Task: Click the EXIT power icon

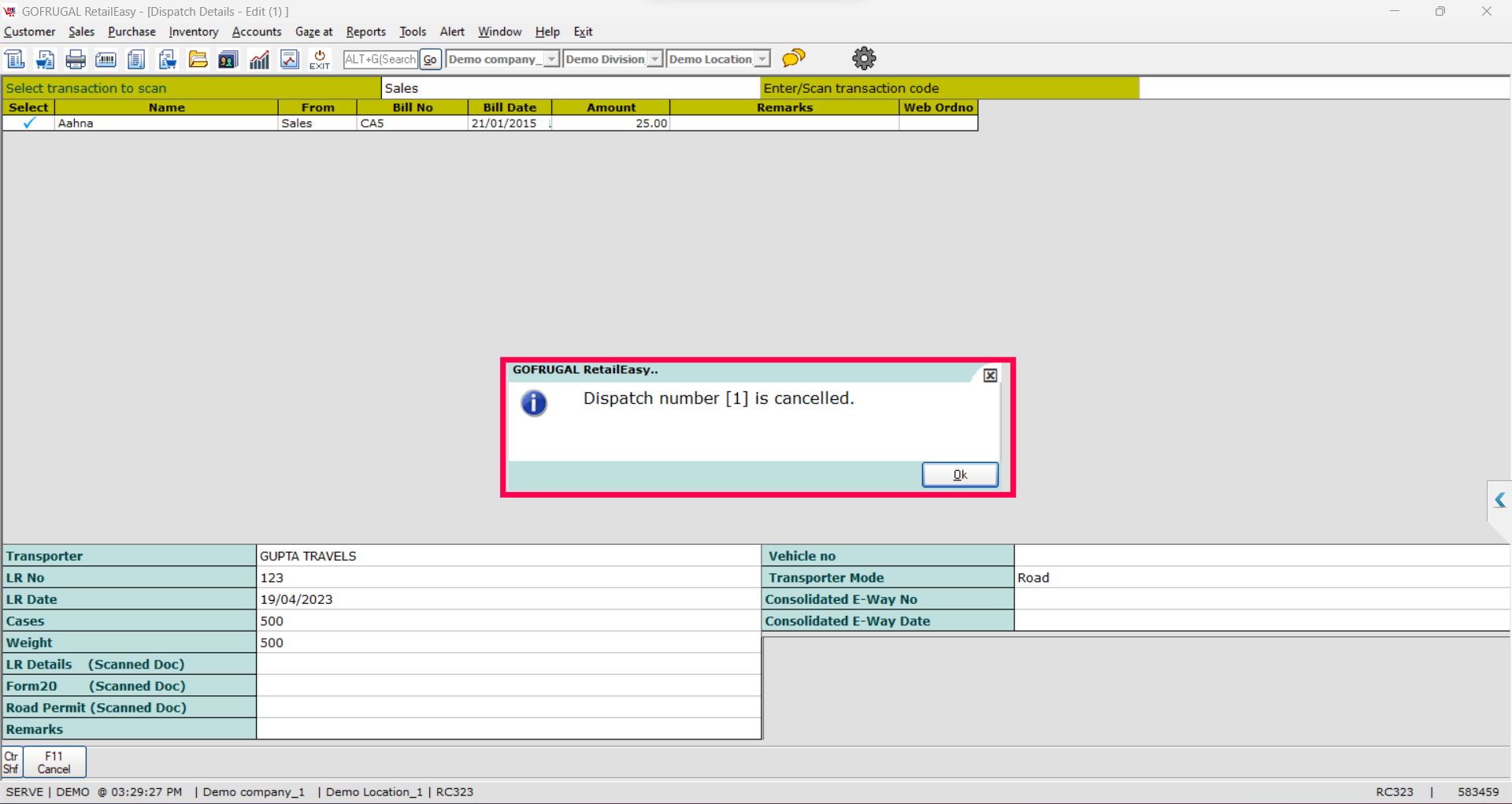Action: [x=320, y=59]
